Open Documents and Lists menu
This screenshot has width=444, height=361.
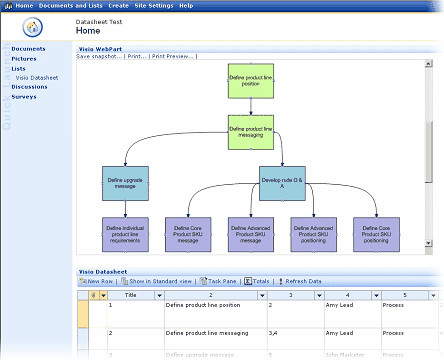tap(71, 6)
